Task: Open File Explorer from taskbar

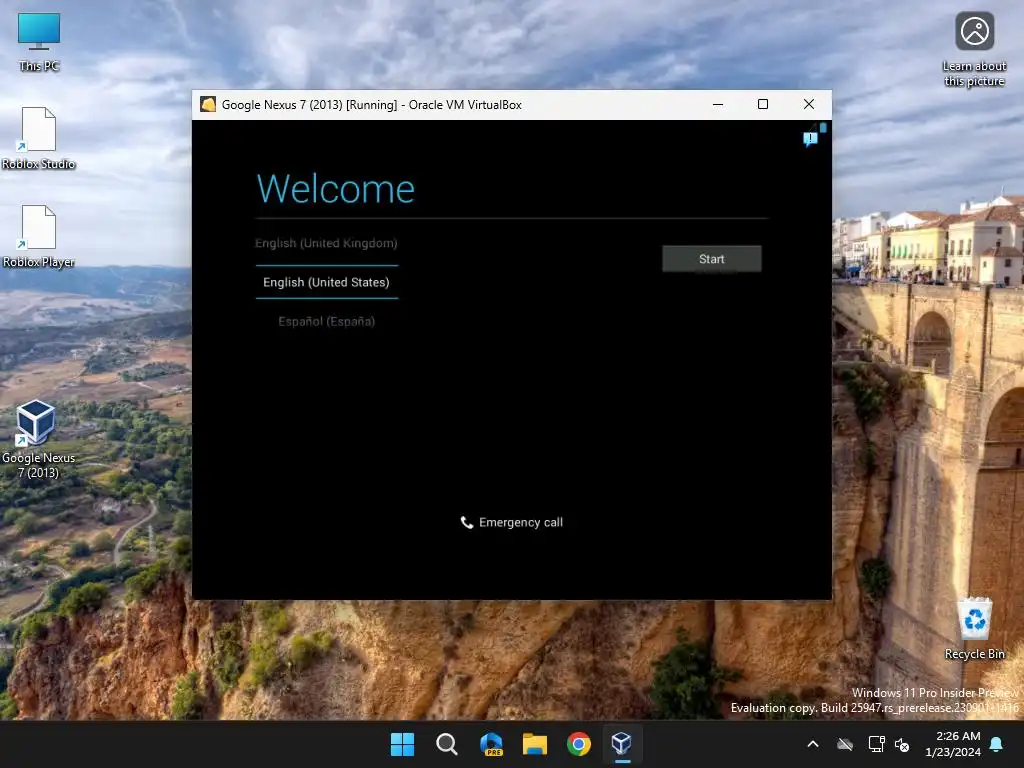Action: click(x=535, y=744)
